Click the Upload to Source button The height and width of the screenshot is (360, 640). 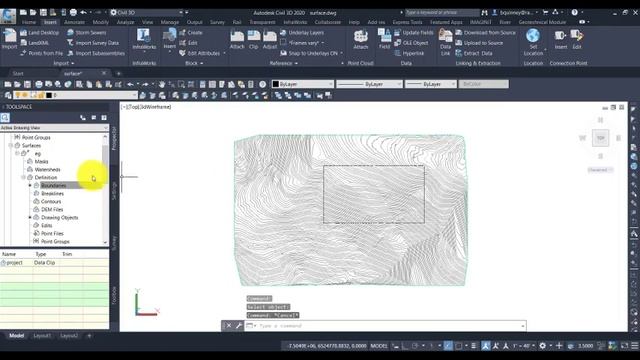[480, 43]
